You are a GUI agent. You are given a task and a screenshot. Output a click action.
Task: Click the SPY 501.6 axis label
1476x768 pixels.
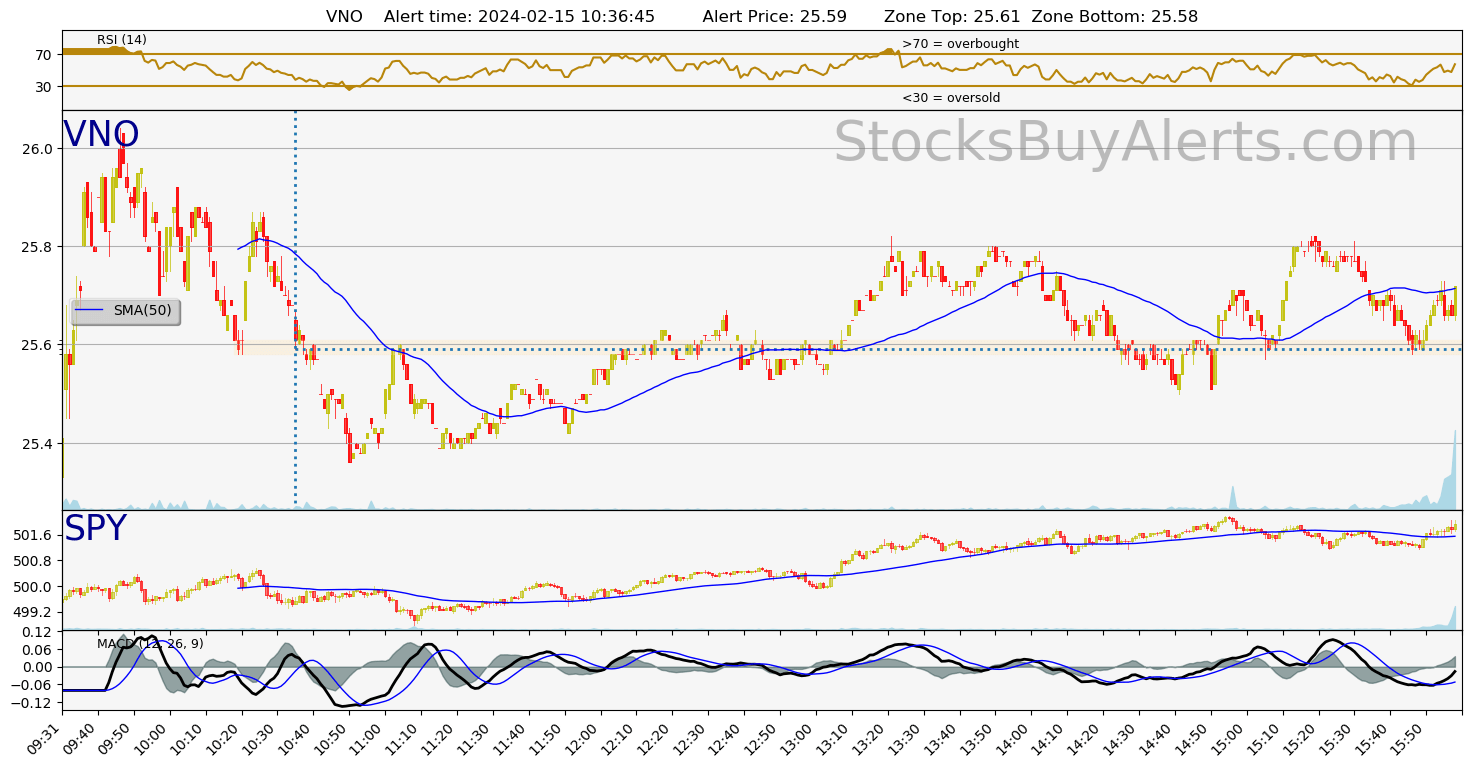(x=33, y=537)
